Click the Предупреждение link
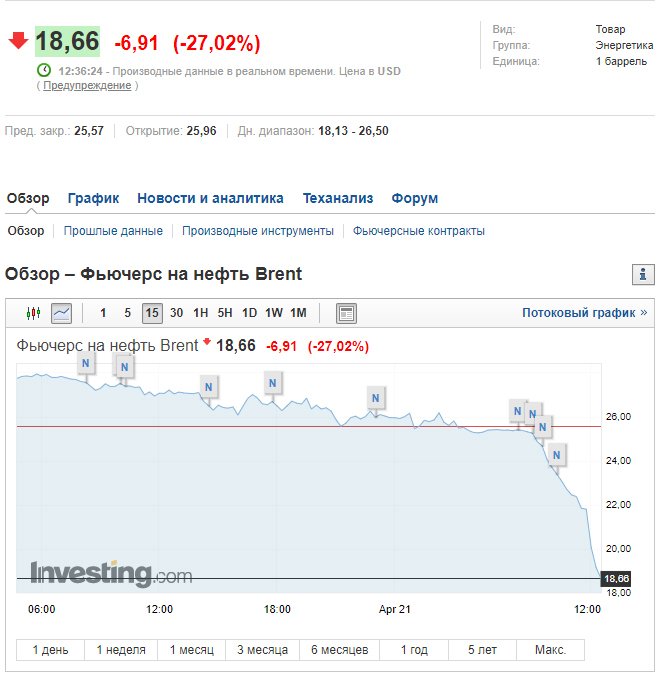This screenshot has width=665, height=675. [x=87, y=85]
